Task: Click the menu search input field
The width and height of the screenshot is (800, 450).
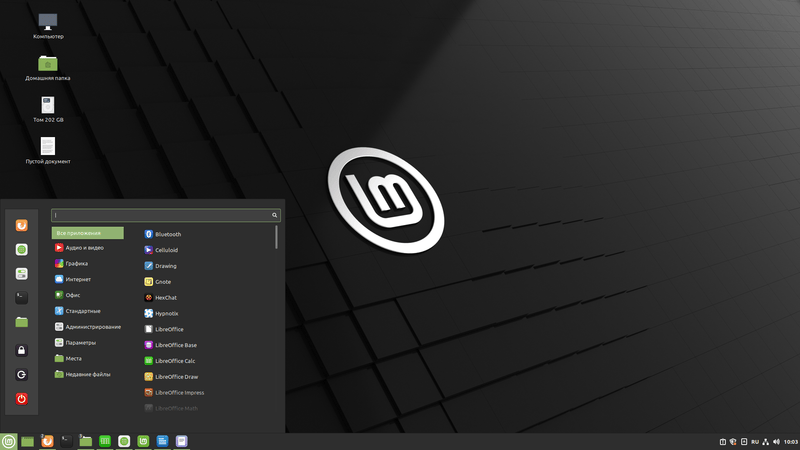Action: pos(160,215)
